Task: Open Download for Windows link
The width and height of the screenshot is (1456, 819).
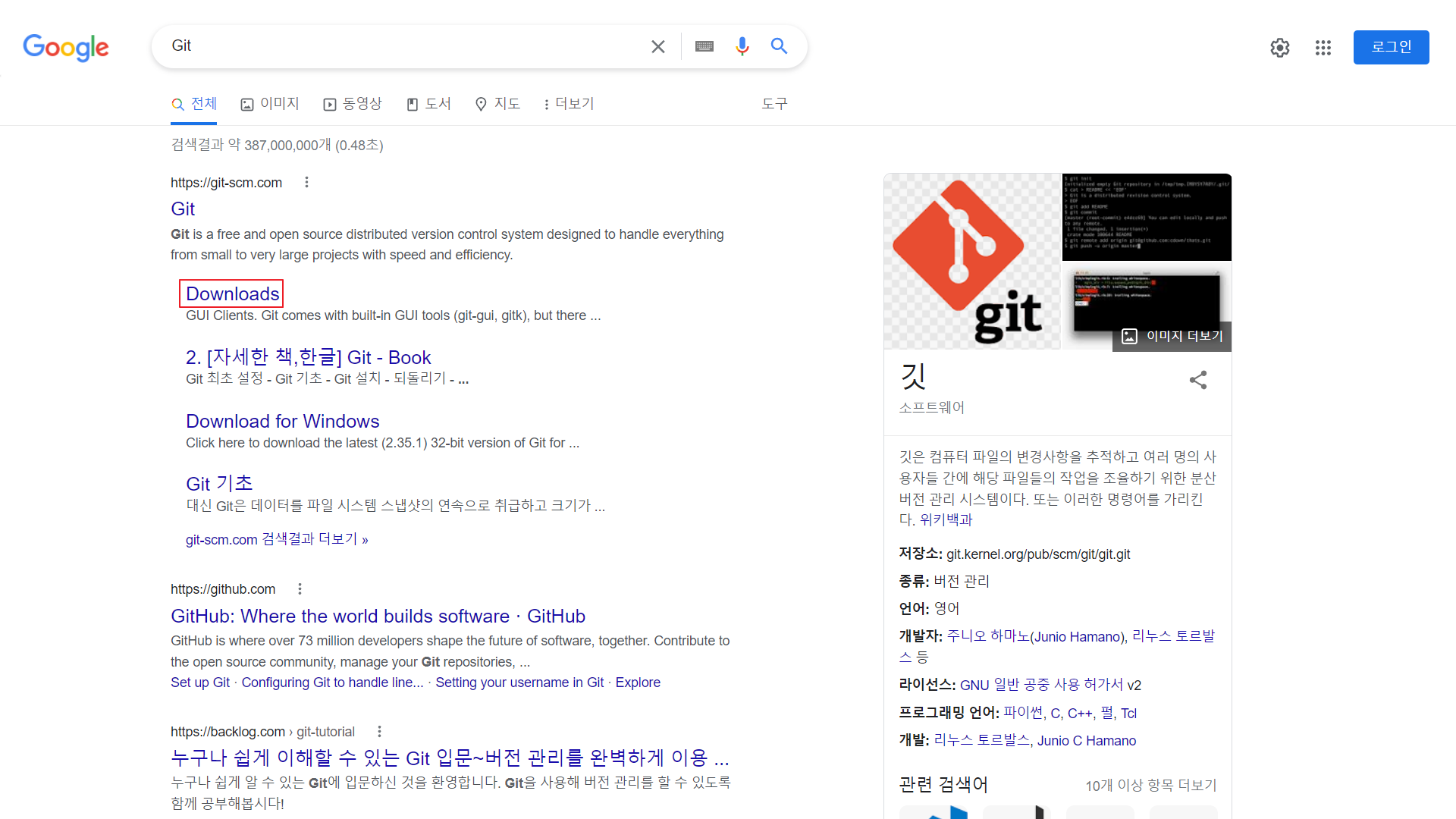Action: tap(282, 421)
